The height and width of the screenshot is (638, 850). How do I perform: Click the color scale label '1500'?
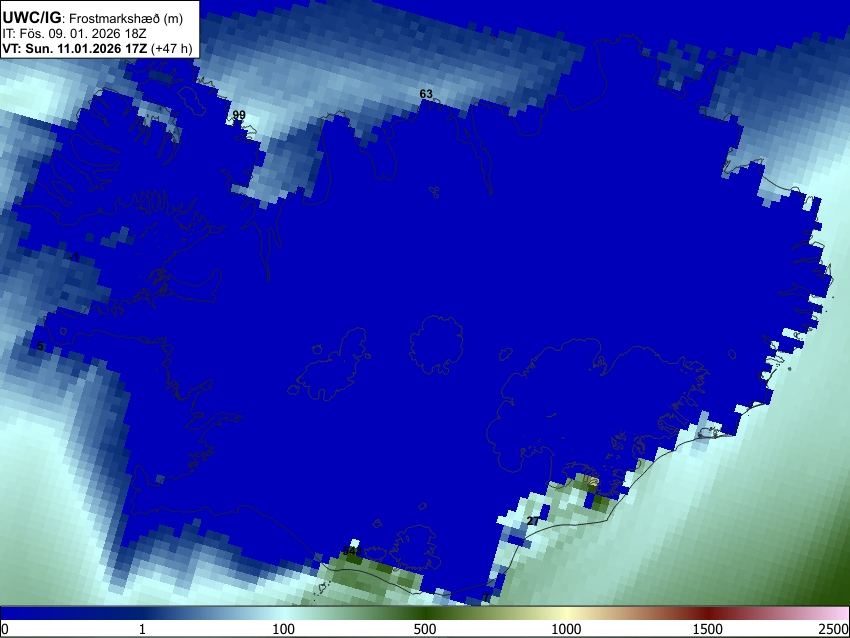pos(707,629)
